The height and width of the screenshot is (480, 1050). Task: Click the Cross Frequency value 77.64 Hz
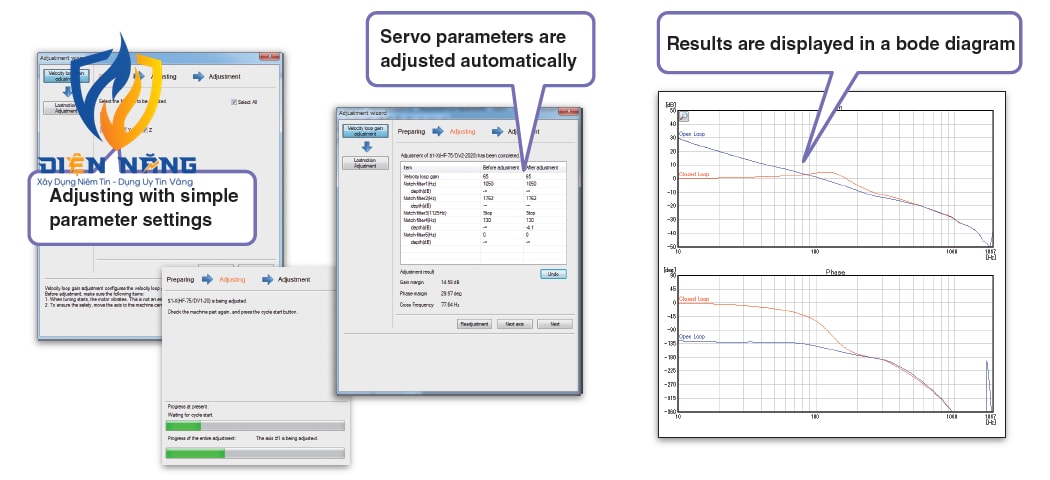coord(449,304)
